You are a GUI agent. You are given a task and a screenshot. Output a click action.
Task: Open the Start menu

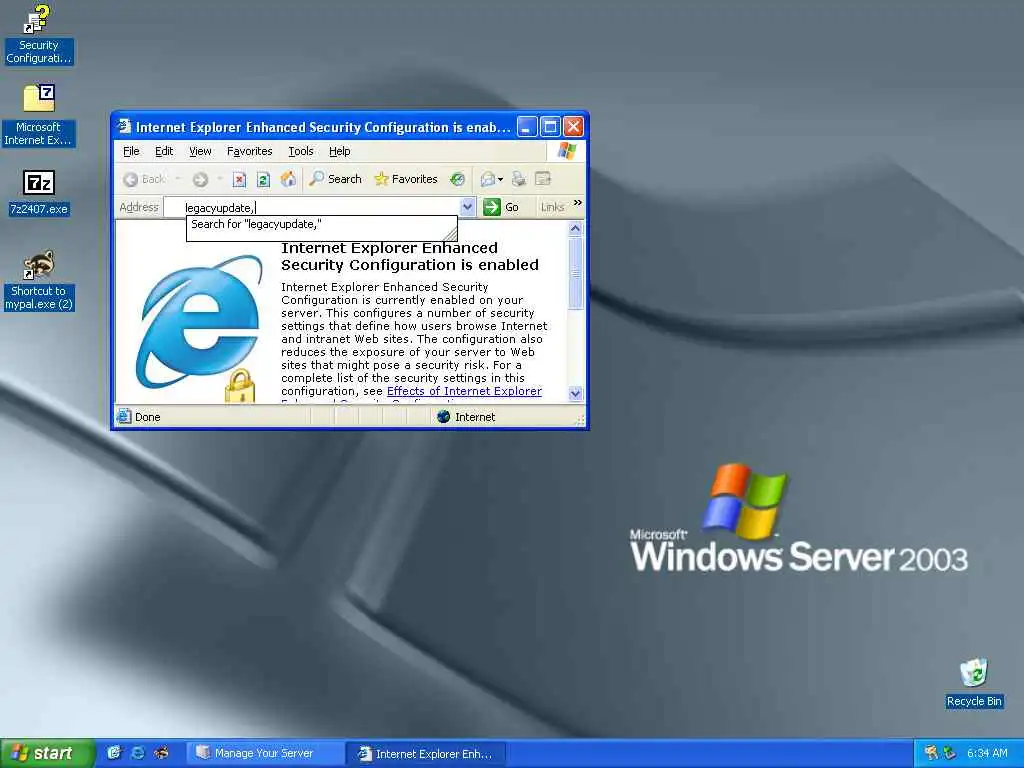pos(47,754)
